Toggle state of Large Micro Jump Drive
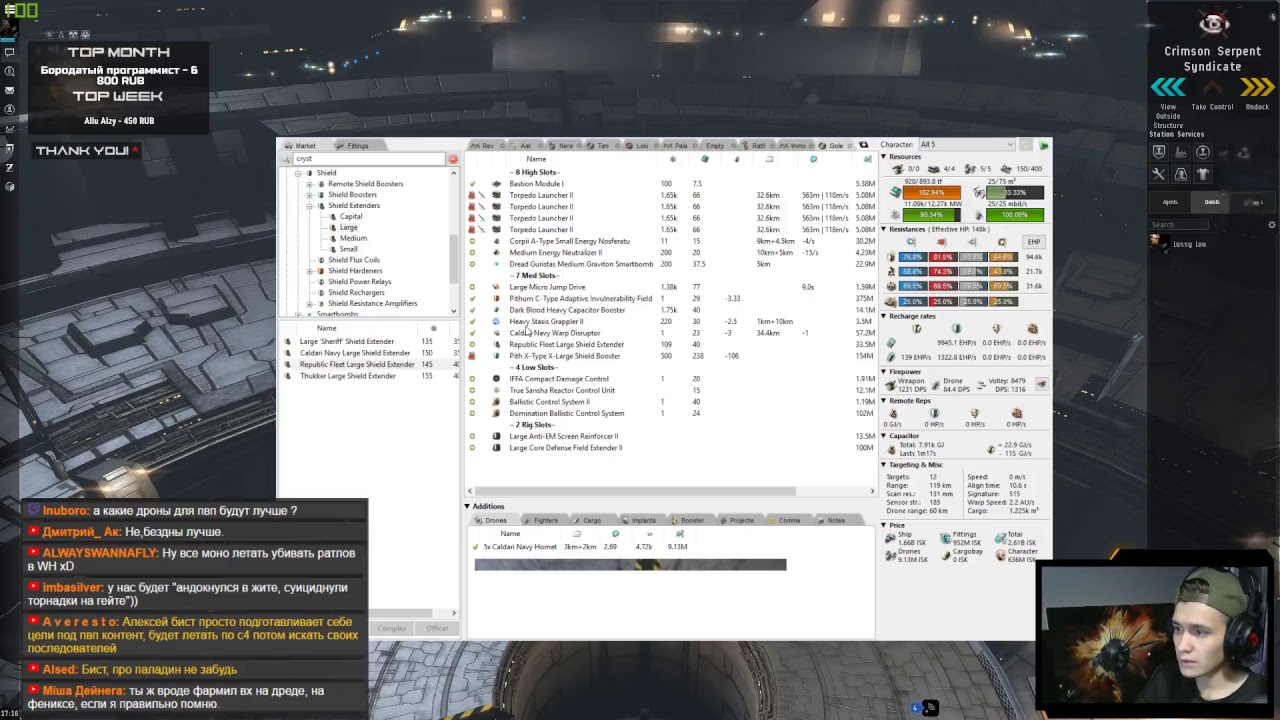The height and width of the screenshot is (720, 1280). (x=473, y=287)
